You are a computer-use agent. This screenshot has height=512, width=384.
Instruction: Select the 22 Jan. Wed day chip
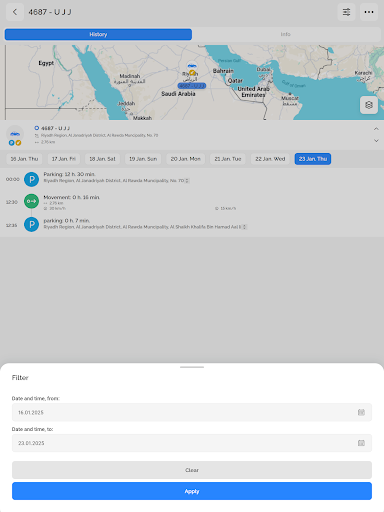pyautogui.click(x=270, y=159)
